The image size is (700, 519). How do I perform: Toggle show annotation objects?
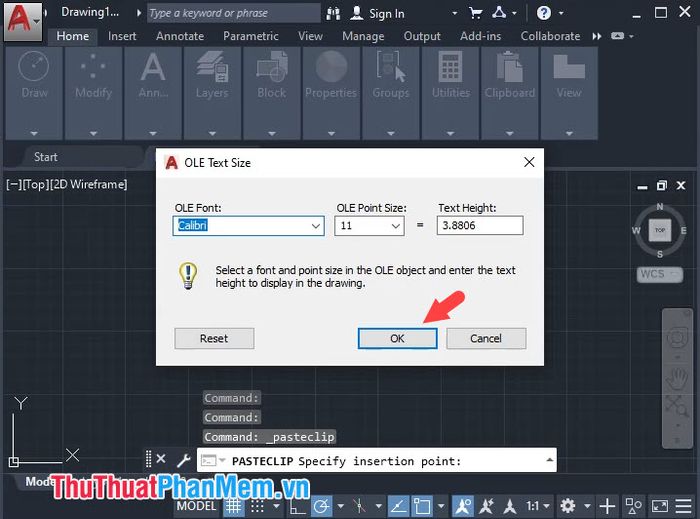[x=462, y=506]
